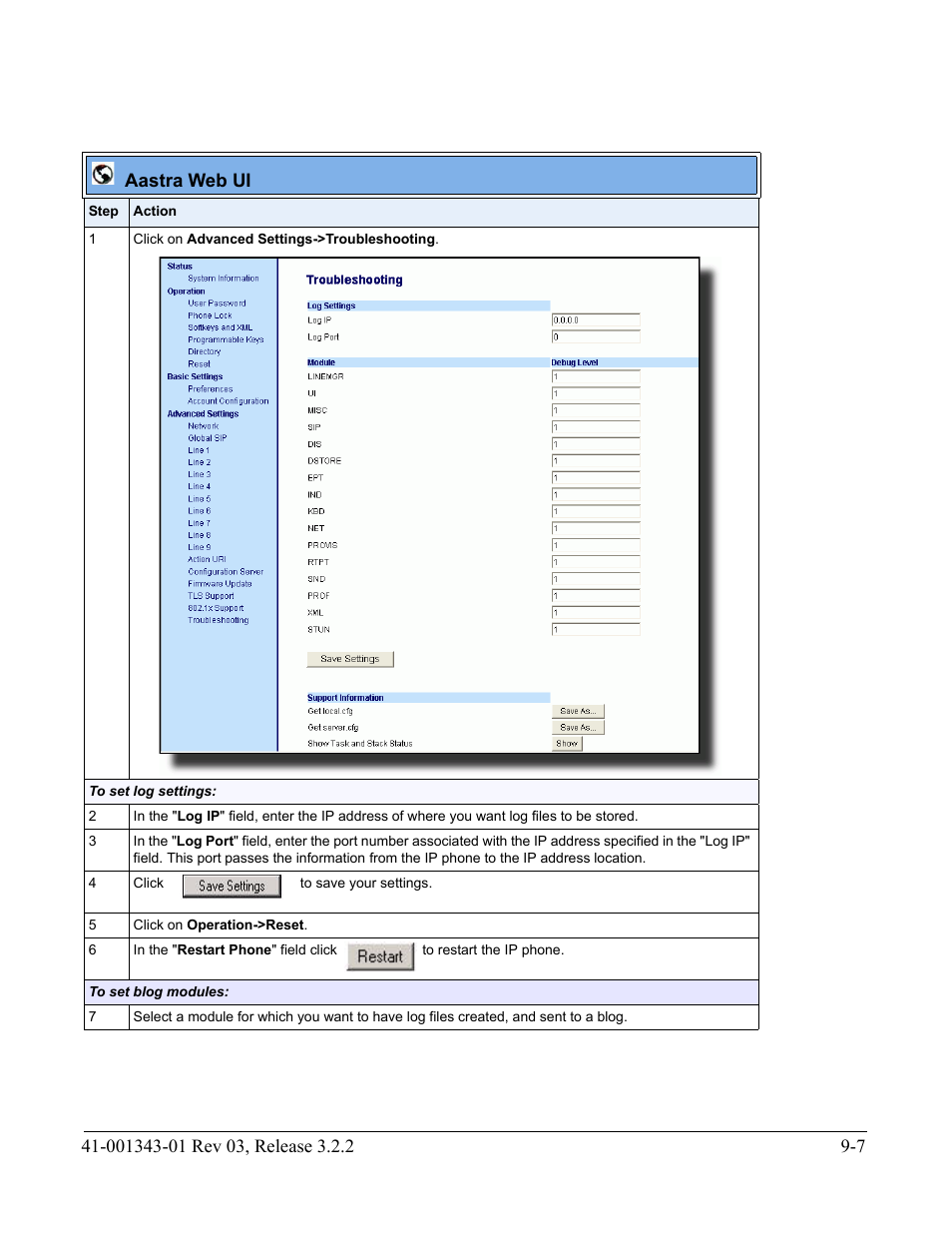Open the User Password page
Image resolution: width=952 pixels, height=1233 pixels.
pos(217,304)
